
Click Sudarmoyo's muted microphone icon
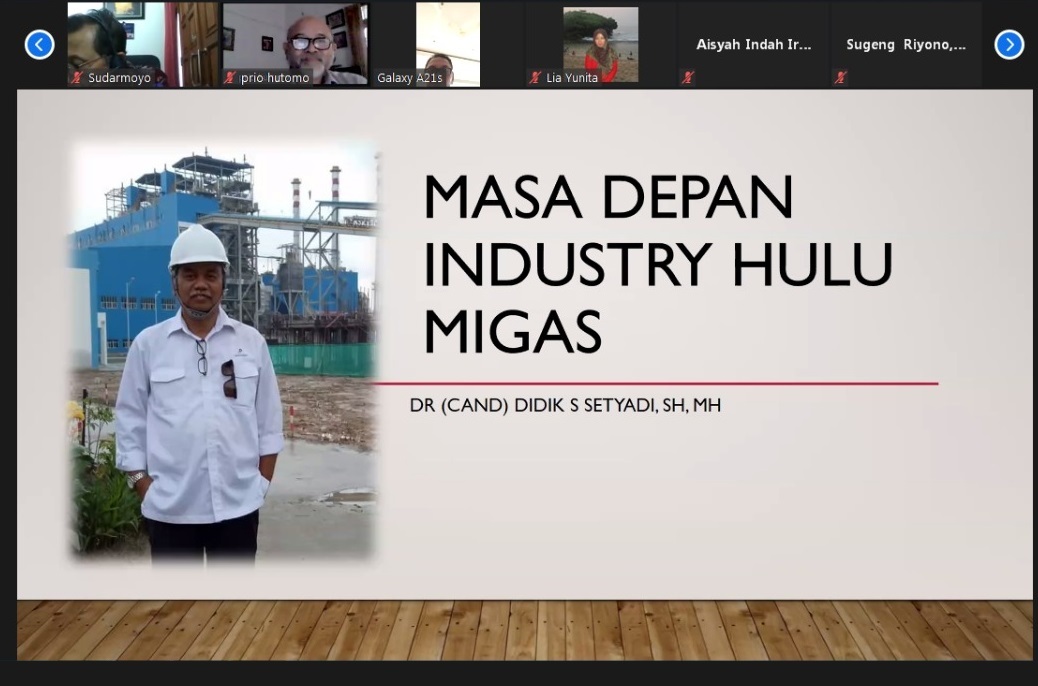pyautogui.click(x=77, y=78)
